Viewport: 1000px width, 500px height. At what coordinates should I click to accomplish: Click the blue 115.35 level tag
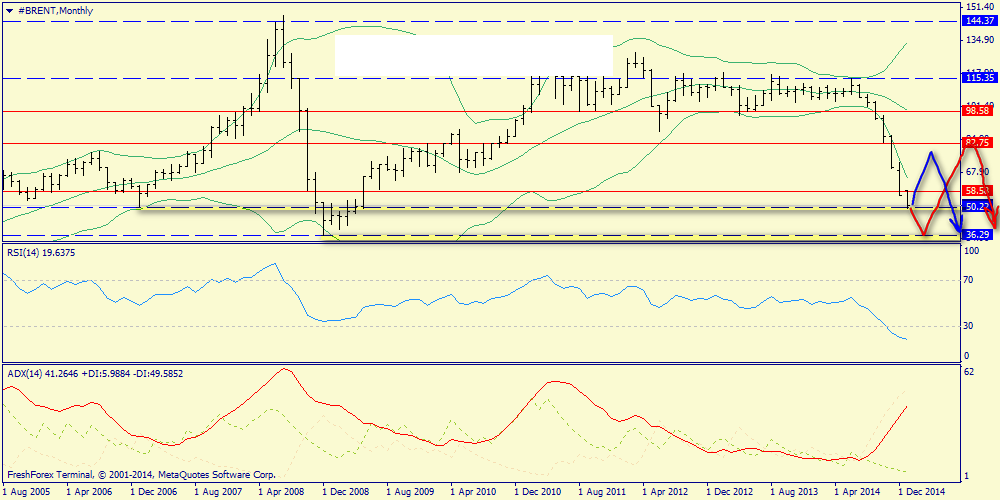980,78
